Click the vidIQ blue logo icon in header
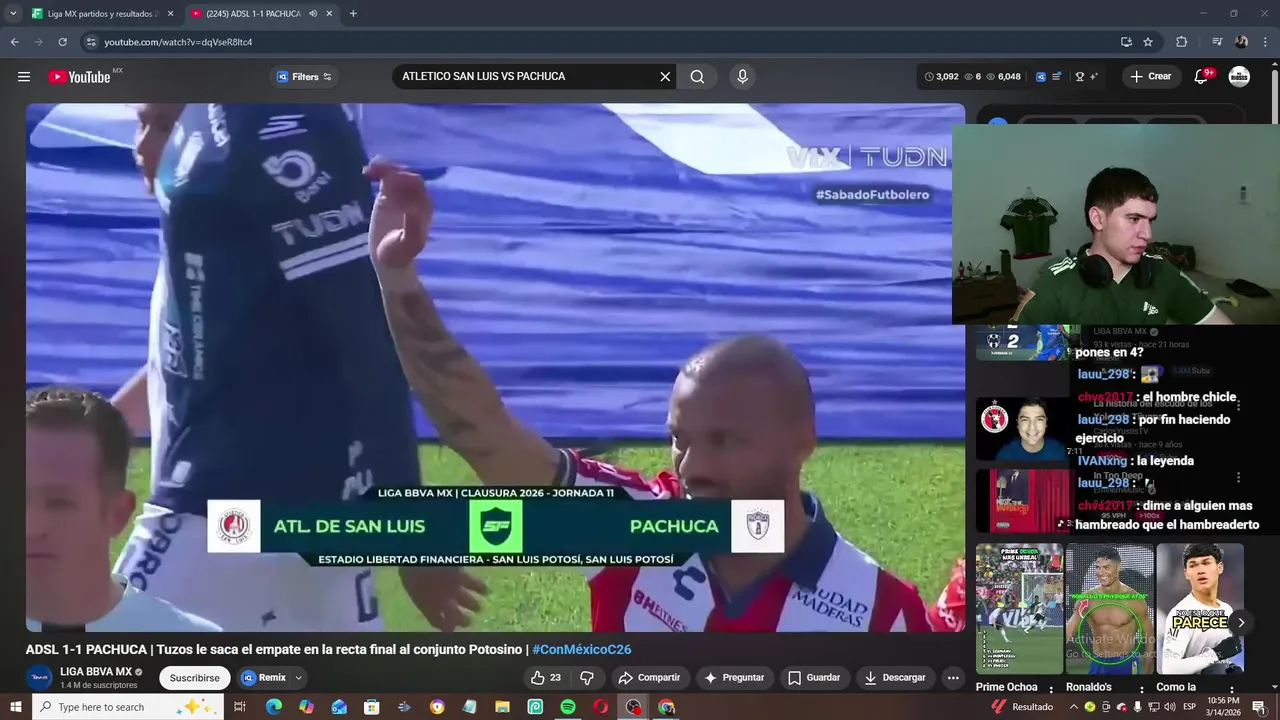Image resolution: width=1280 pixels, height=720 pixels. [1041, 77]
